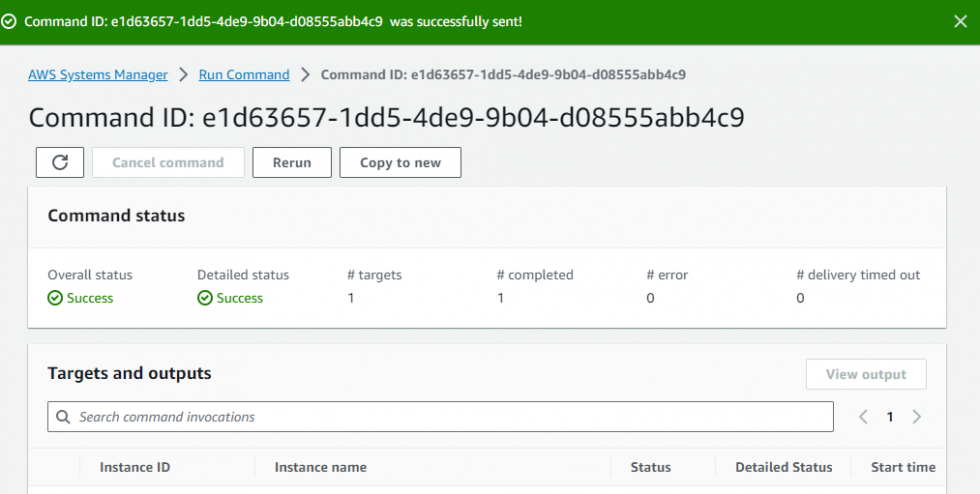Sort by the Instance ID column header
The width and height of the screenshot is (980, 494).
(141, 467)
